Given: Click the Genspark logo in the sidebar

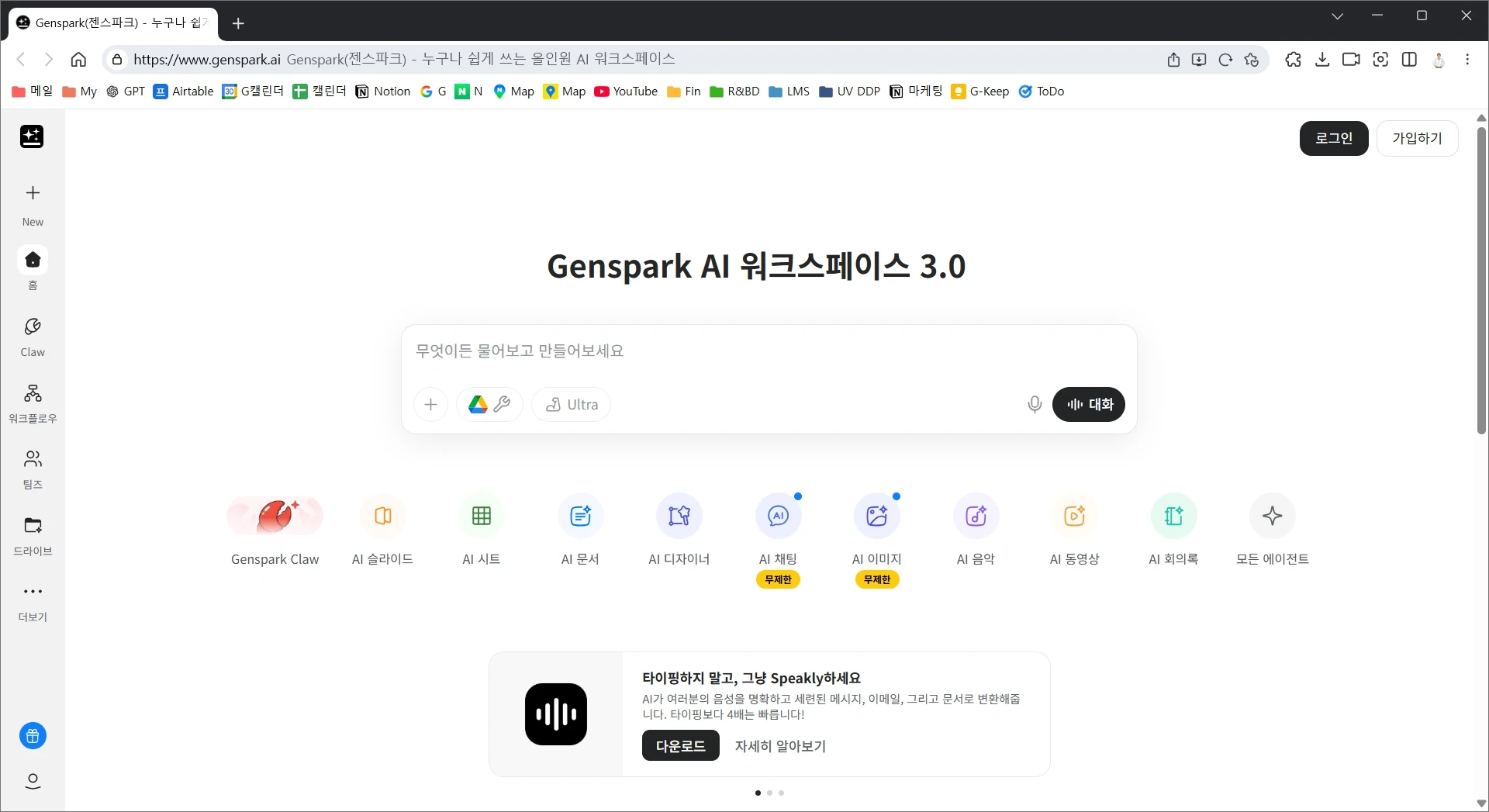Looking at the screenshot, I should click(32, 136).
